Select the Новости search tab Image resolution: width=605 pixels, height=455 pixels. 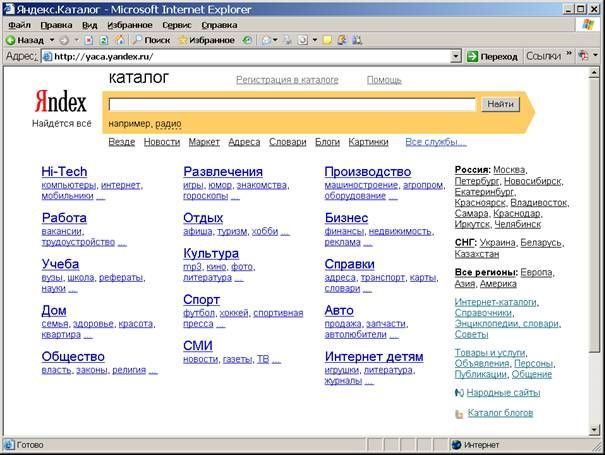tap(162, 142)
